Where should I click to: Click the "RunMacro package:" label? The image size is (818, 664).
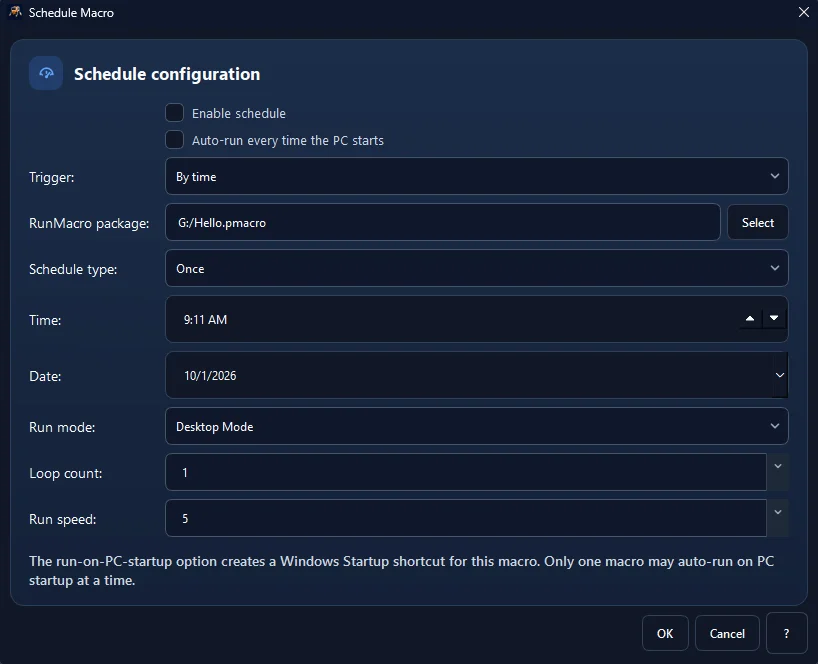pyautogui.click(x=89, y=223)
